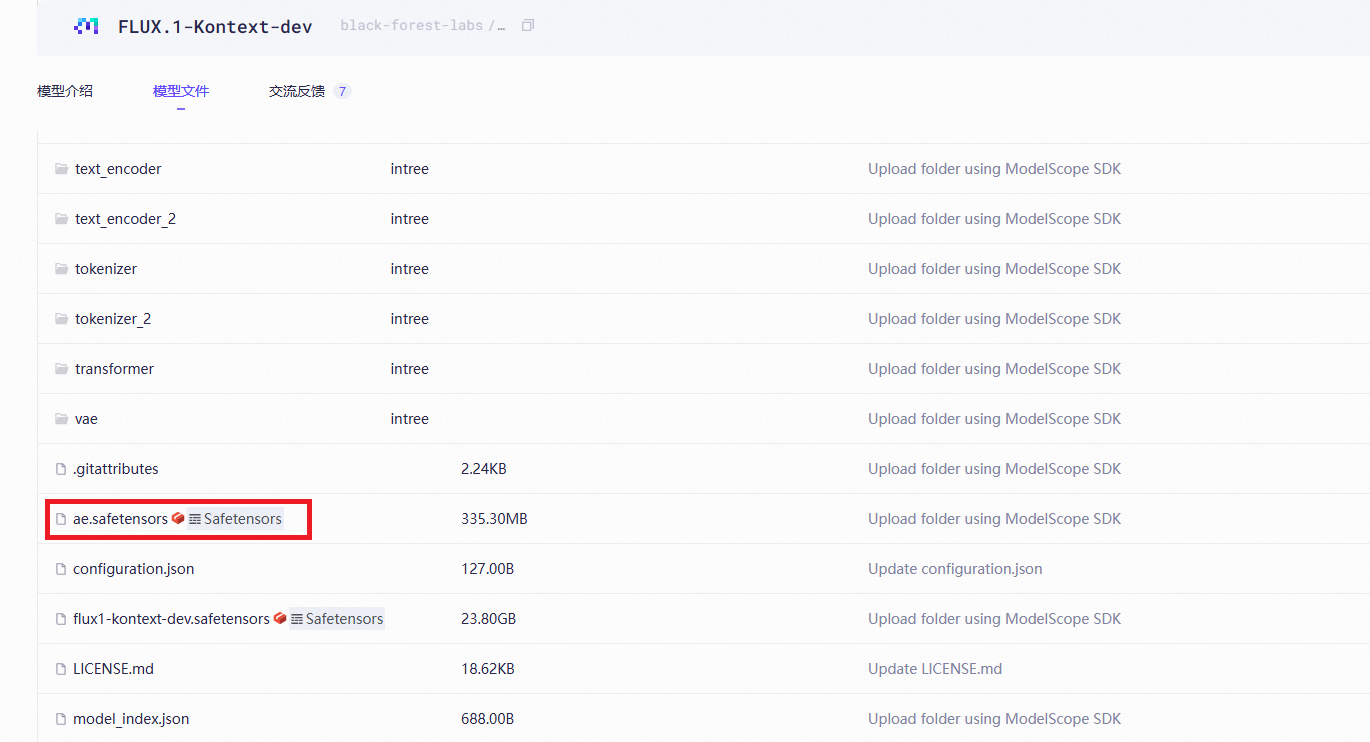Browse into the tokenizer_2 folder
The height and width of the screenshot is (742, 1370).
click(x=113, y=319)
